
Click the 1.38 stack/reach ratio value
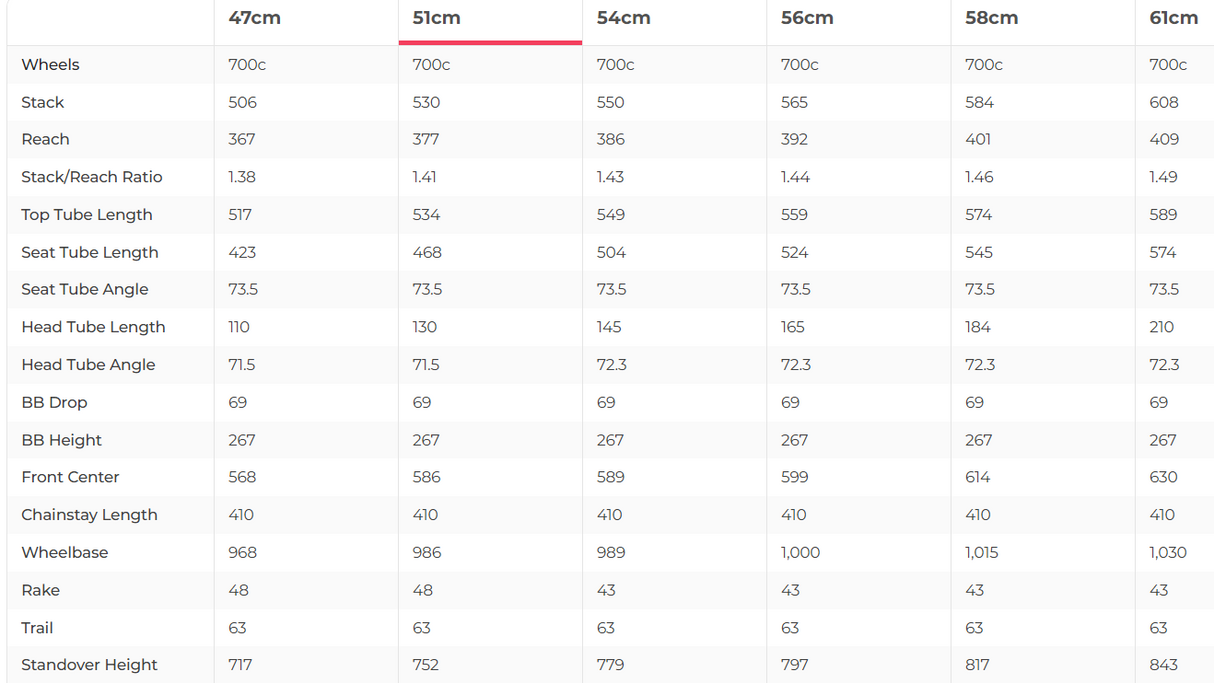pos(241,177)
